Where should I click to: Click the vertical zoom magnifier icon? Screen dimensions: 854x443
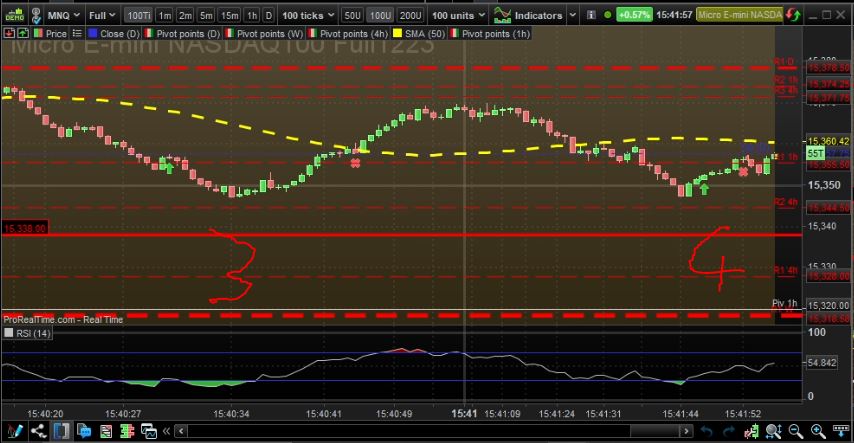click(773, 432)
